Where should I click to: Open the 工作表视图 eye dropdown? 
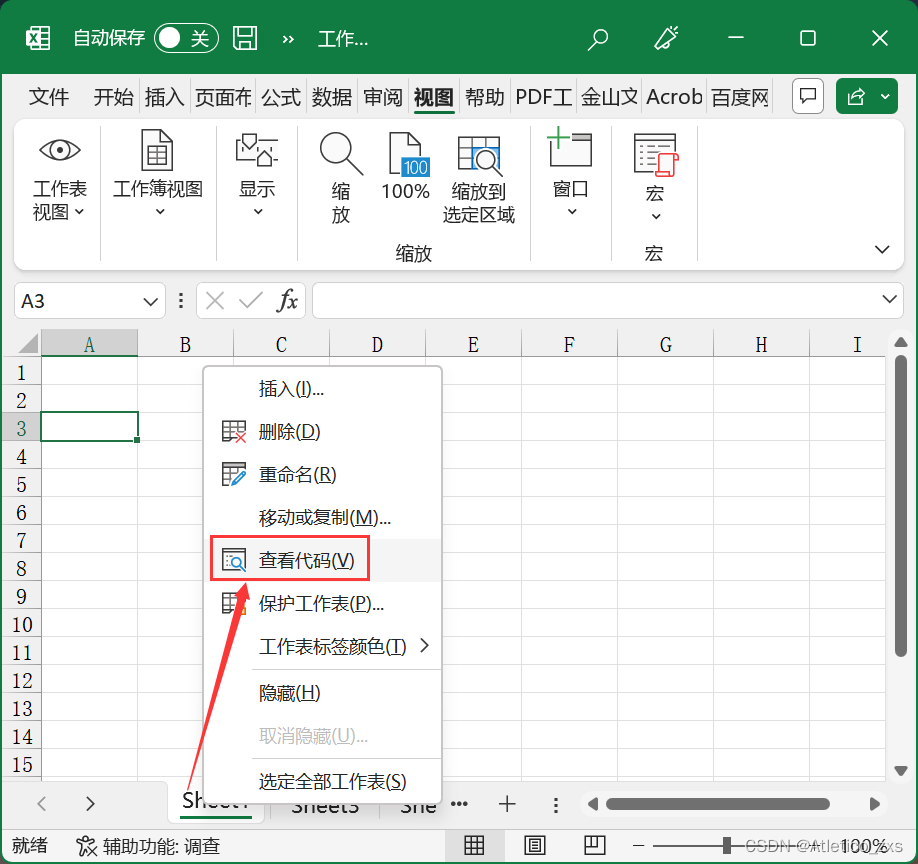[60, 179]
